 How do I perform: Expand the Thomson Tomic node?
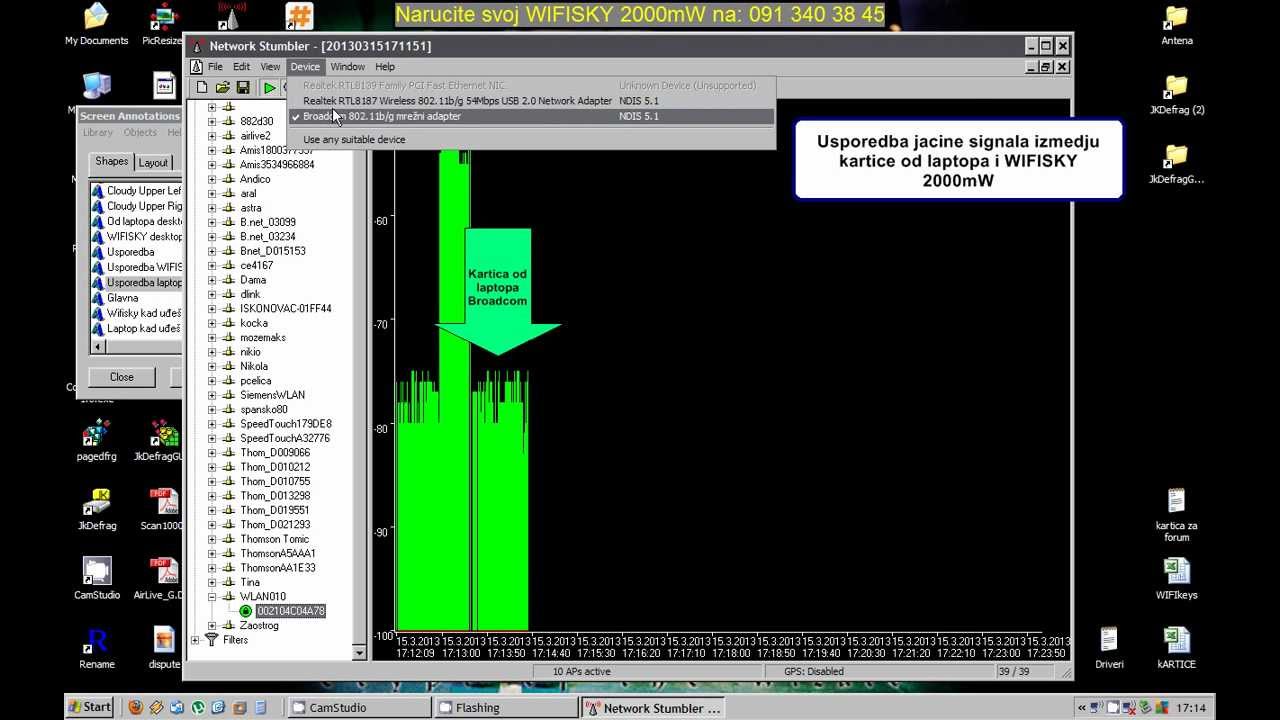212,539
